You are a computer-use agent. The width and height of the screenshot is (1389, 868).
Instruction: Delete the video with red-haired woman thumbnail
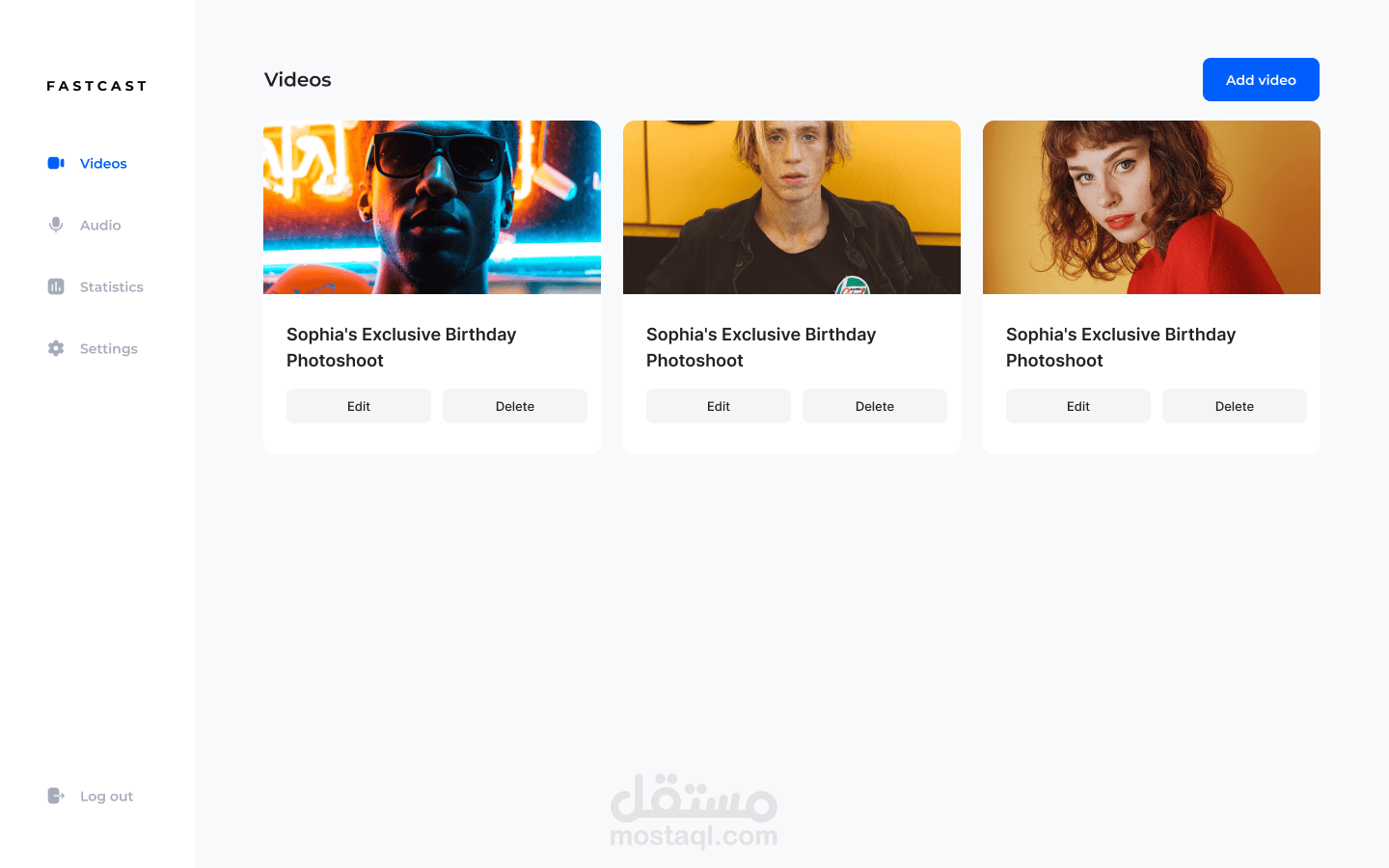[x=1235, y=406]
